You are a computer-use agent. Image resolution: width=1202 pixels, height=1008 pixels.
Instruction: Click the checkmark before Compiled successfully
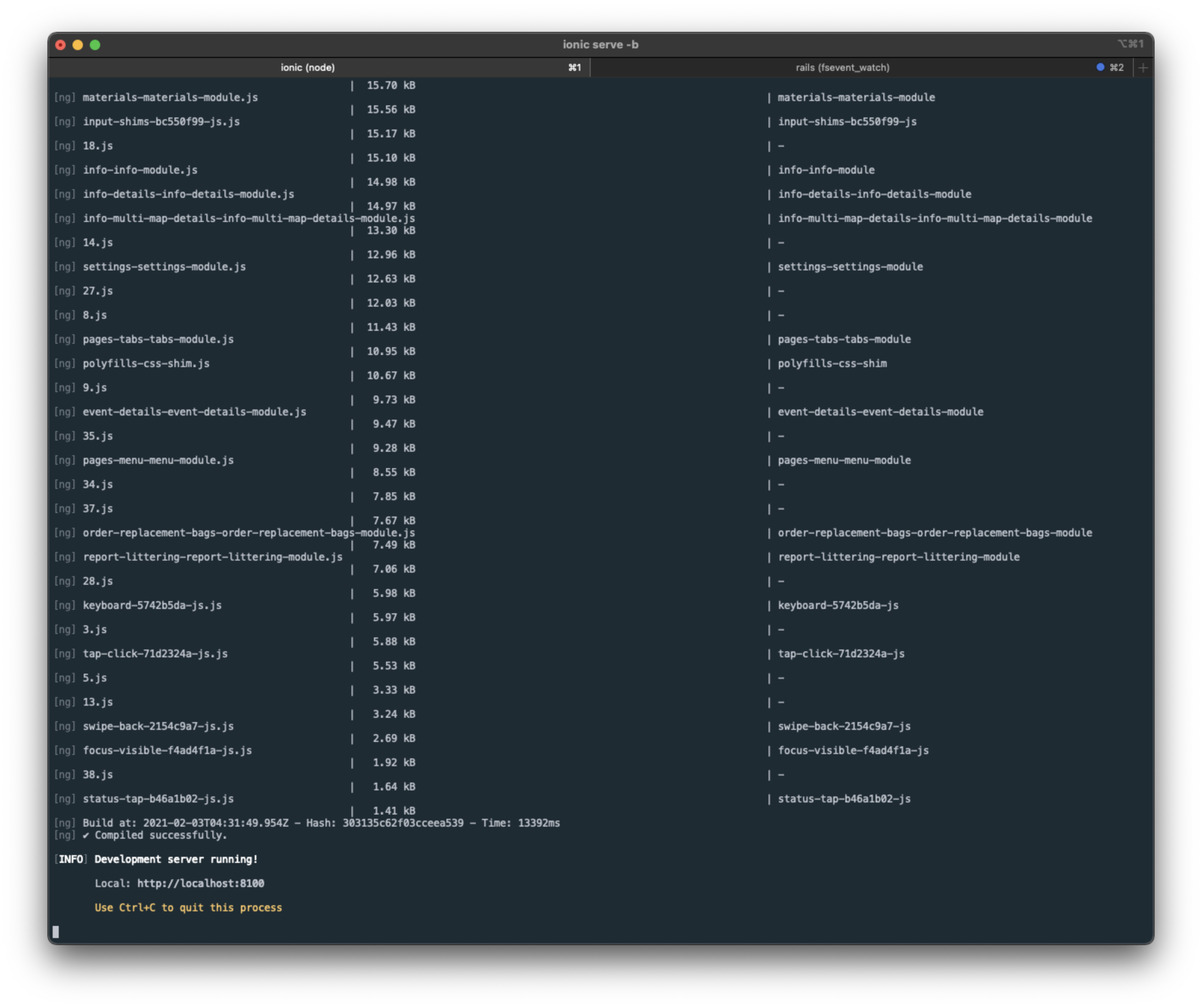[x=86, y=835]
